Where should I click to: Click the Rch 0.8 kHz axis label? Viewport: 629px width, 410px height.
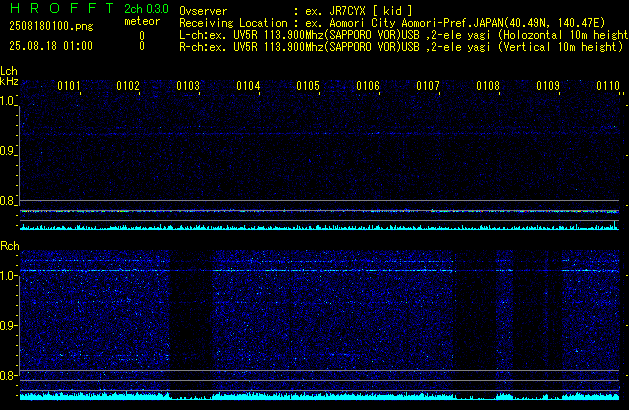pyautogui.click(x=8, y=375)
